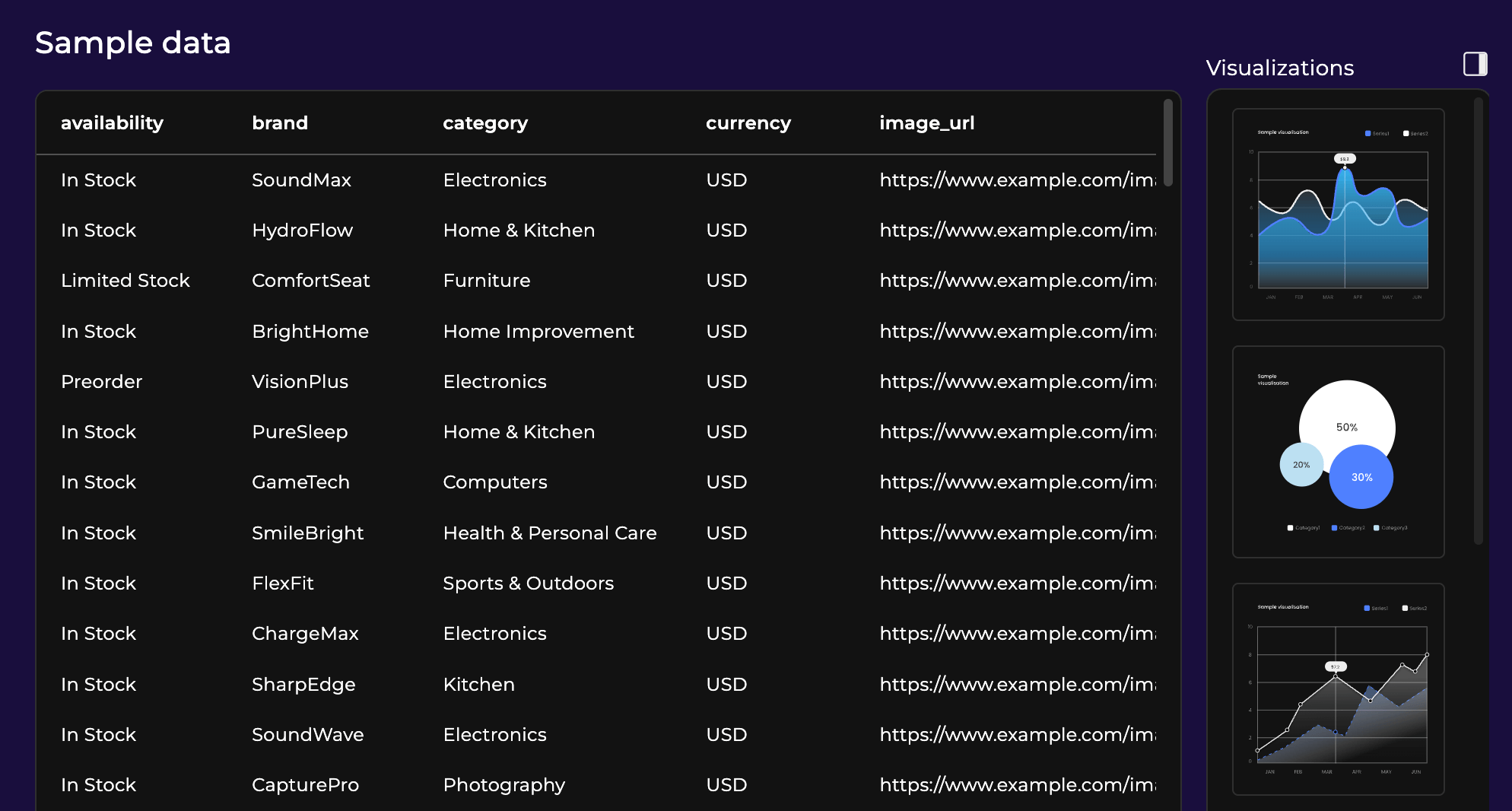1512x811 pixels.
Task: Click USD in the ComfortSeat row
Action: pyautogui.click(x=726, y=281)
